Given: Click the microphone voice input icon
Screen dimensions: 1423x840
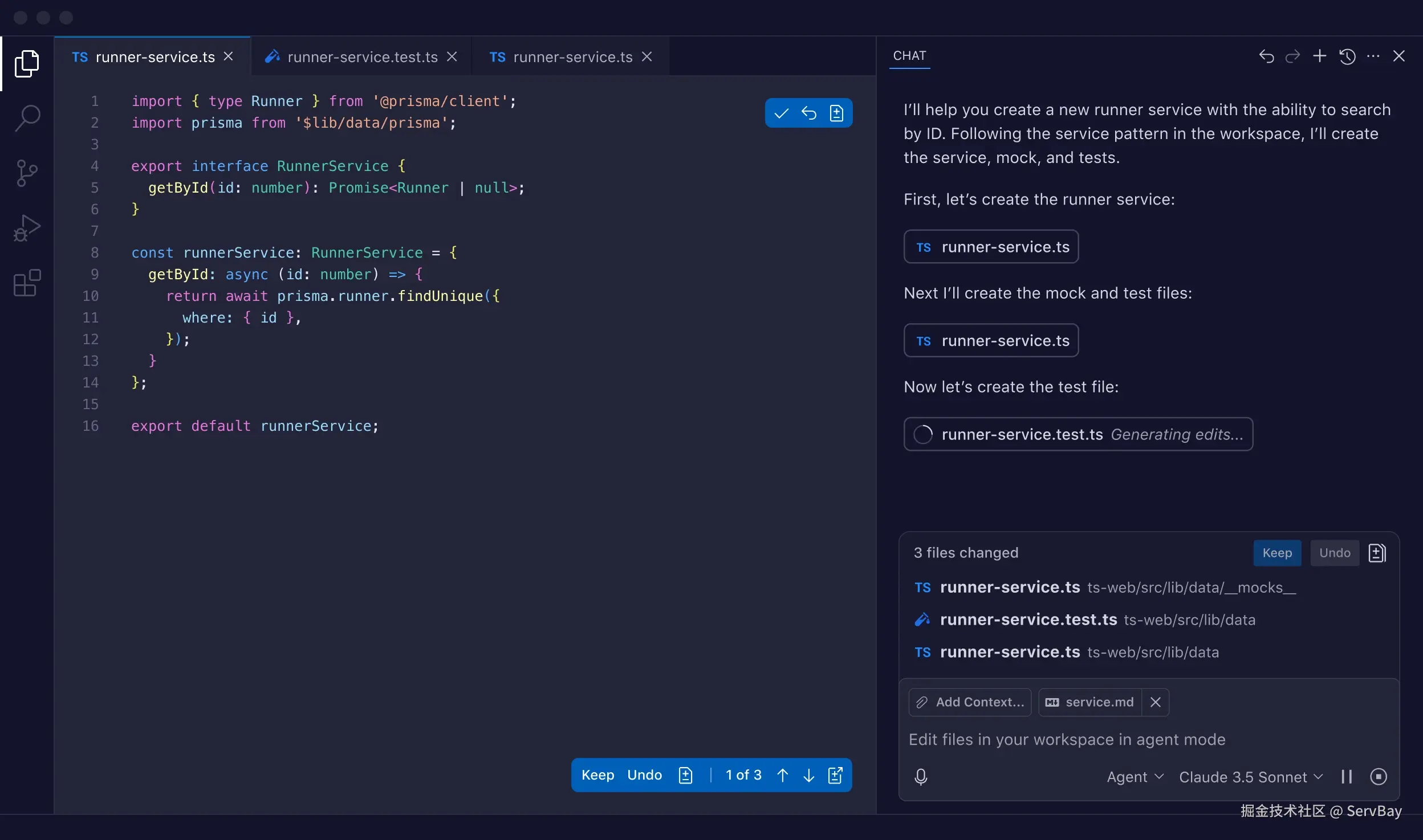Looking at the screenshot, I should [x=921, y=777].
